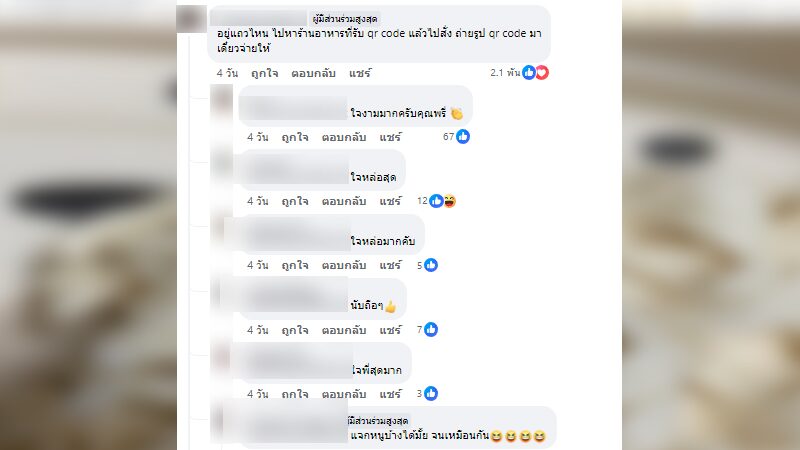Click the blue like icon next to 2.1 พัน
This screenshot has height=450, width=800.
coord(529,73)
